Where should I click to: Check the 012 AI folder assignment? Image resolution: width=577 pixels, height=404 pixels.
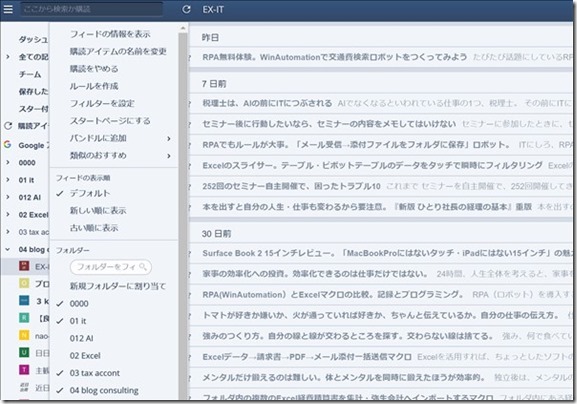pos(81,338)
